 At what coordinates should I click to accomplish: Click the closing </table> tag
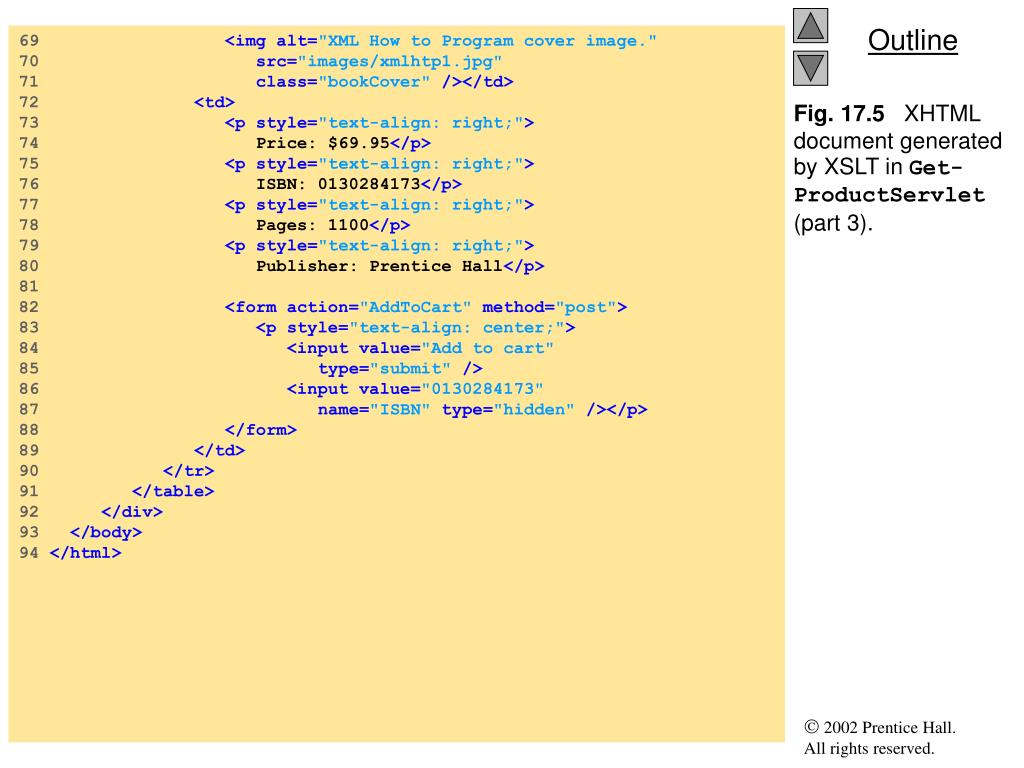[173, 491]
